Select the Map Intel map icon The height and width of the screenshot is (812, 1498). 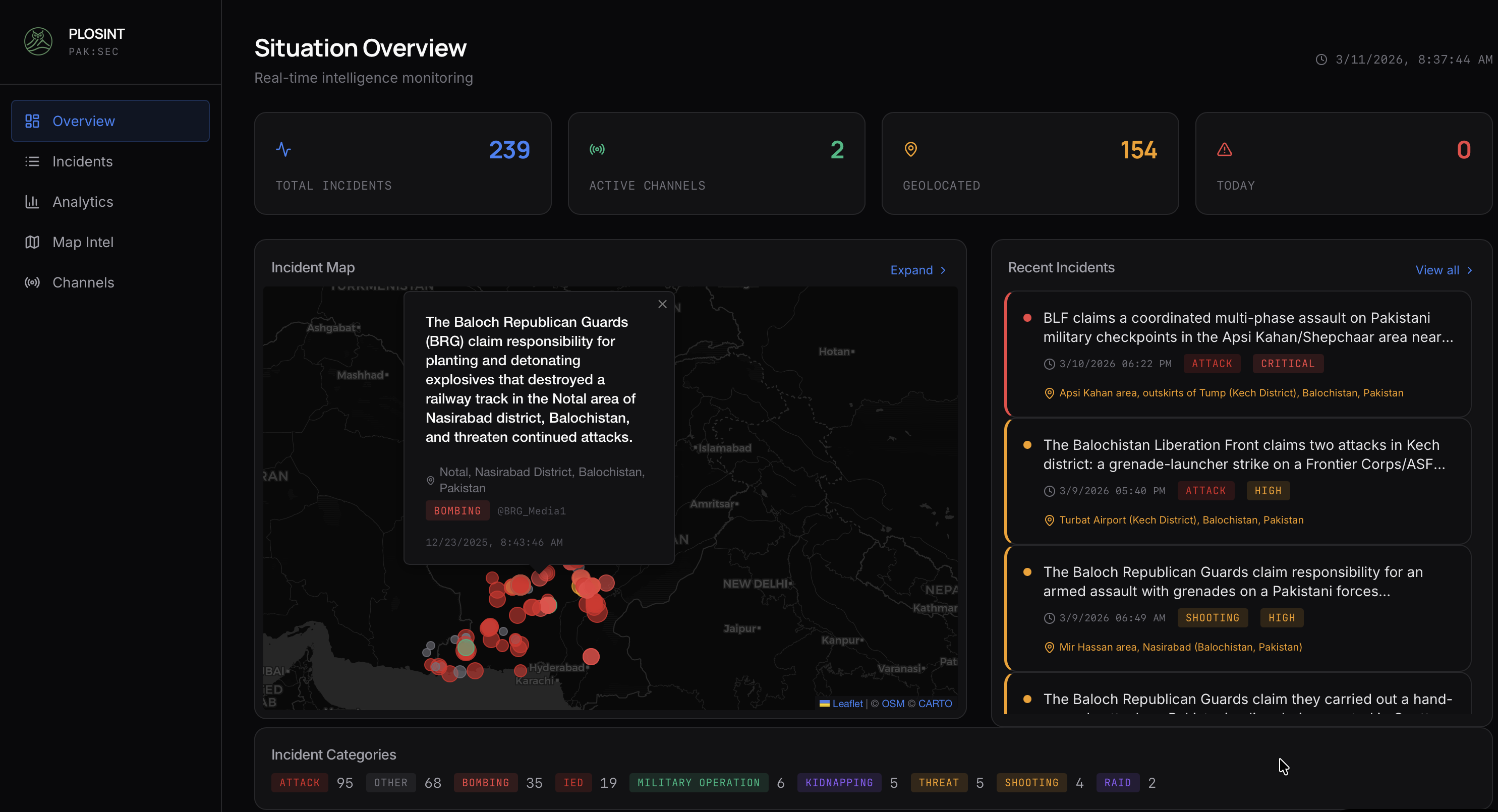[x=32, y=242]
